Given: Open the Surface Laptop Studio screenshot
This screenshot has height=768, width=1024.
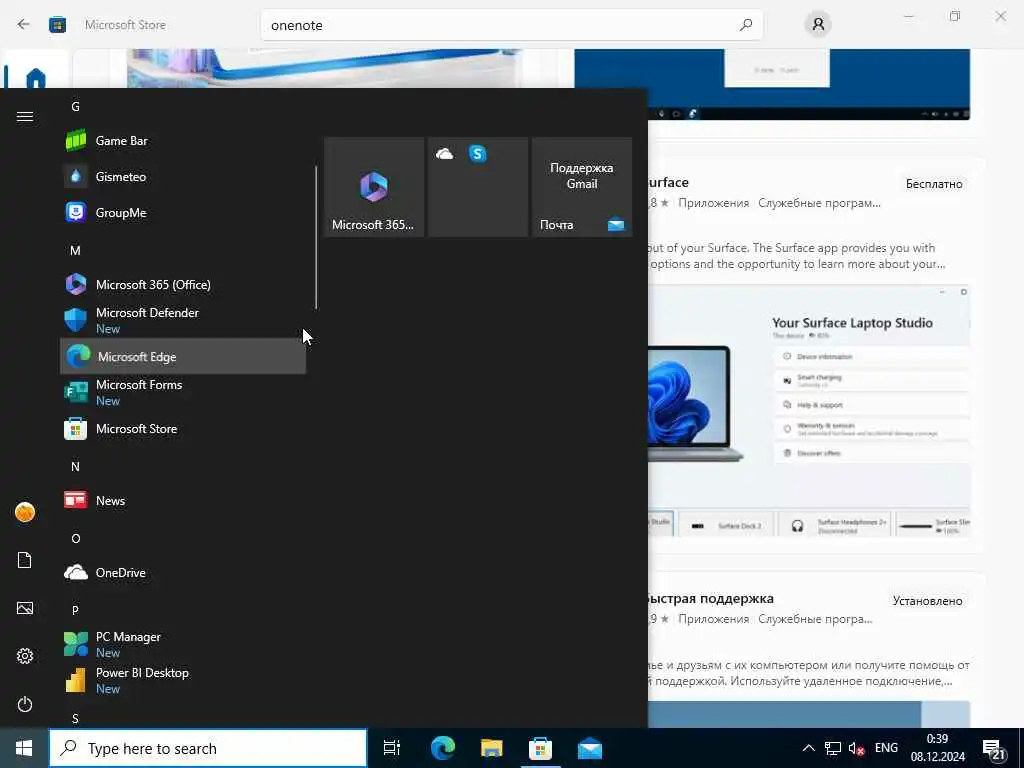Looking at the screenshot, I should pyautogui.click(x=808, y=411).
